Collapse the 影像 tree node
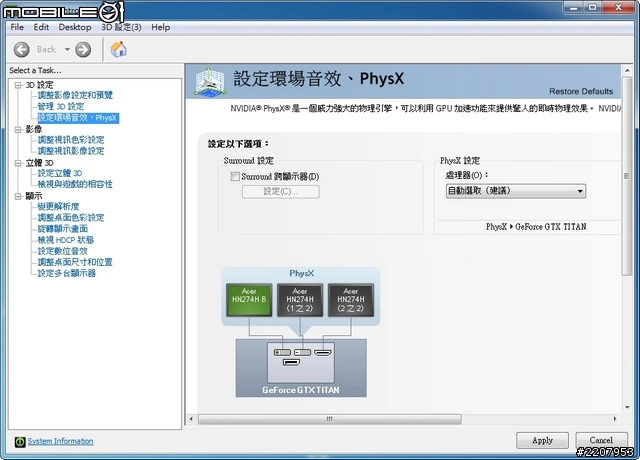 18,129
